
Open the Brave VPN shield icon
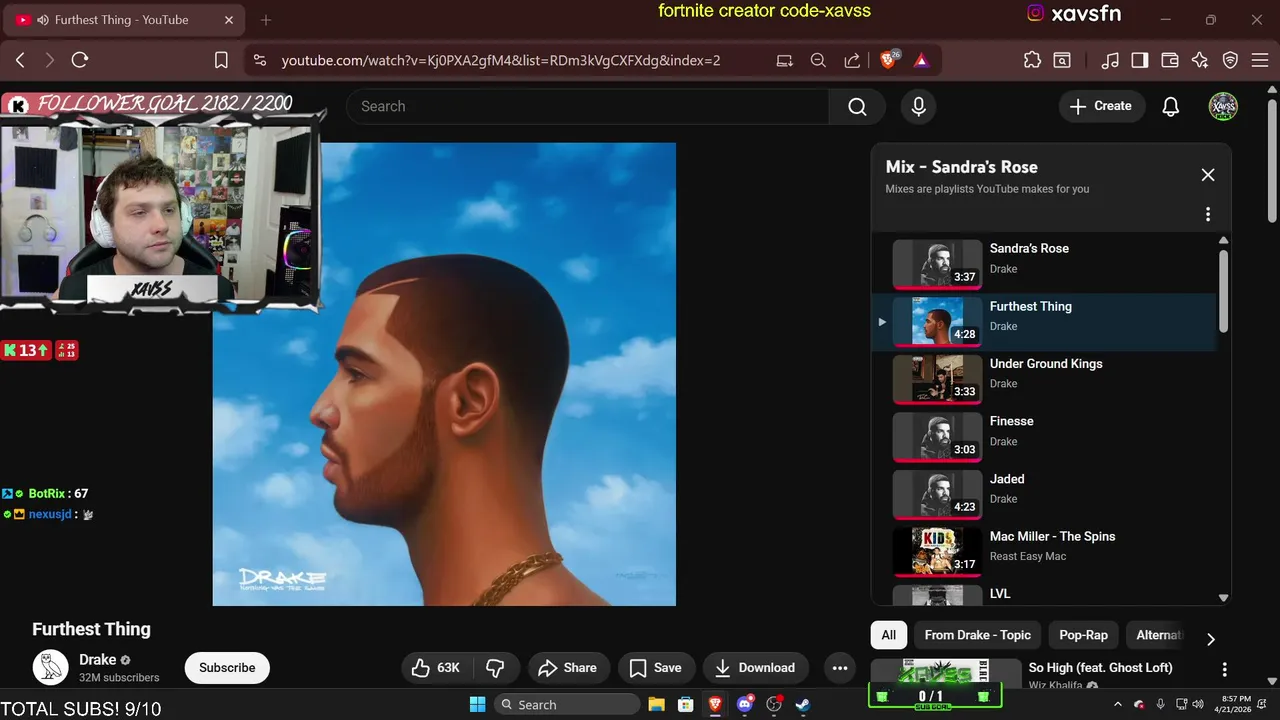1231,60
